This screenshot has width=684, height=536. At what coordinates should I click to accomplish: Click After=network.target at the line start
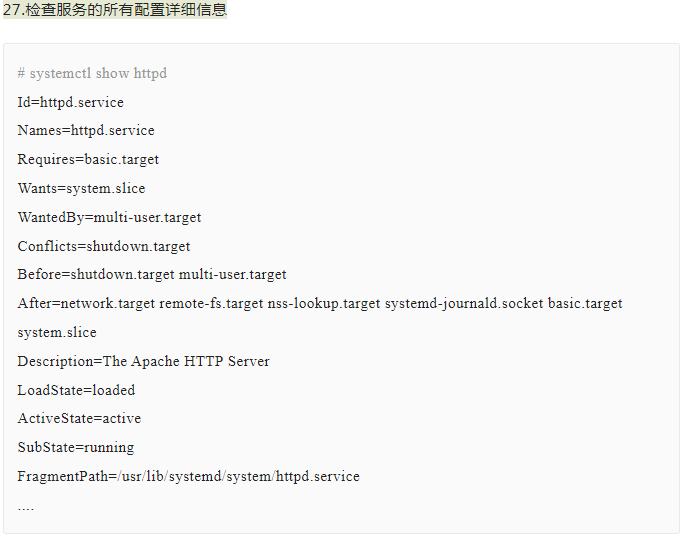coord(72,304)
